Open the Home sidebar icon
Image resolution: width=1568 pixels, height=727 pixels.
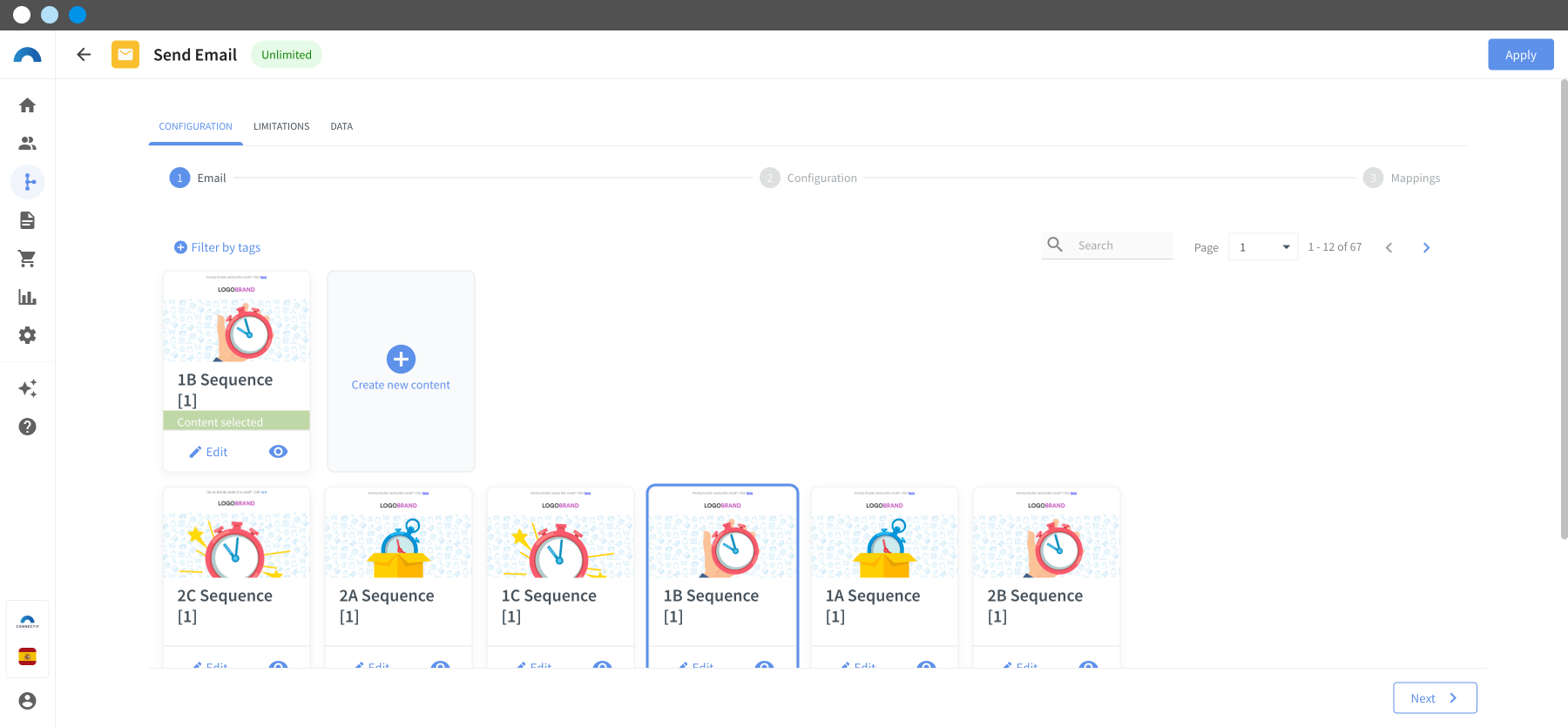click(x=27, y=105)
